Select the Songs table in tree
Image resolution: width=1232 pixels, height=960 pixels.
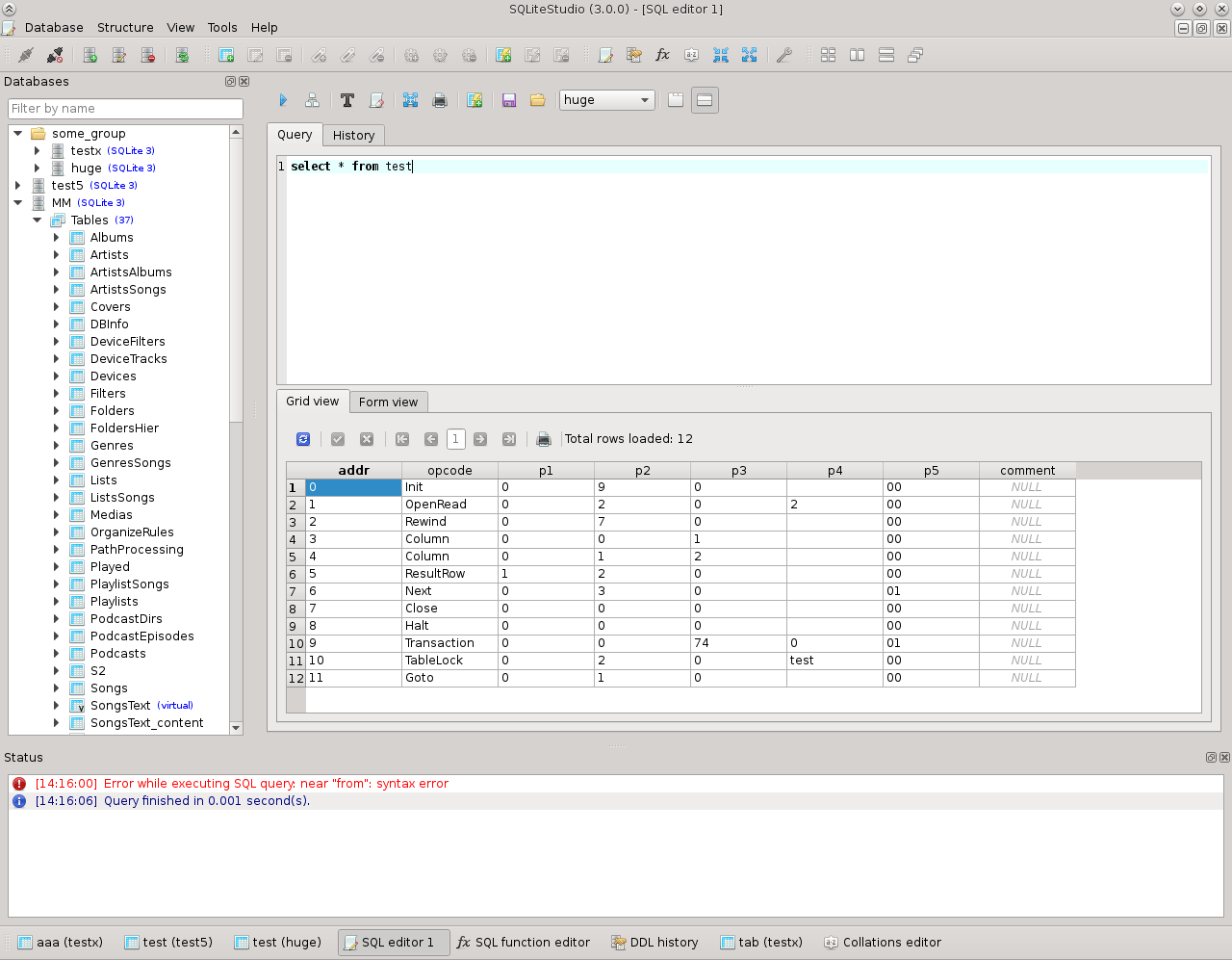tap(109, 688)
